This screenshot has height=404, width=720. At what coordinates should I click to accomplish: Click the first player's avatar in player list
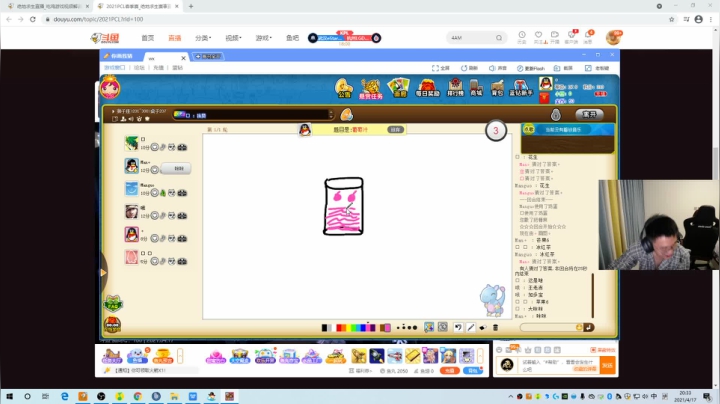[131, 143]
